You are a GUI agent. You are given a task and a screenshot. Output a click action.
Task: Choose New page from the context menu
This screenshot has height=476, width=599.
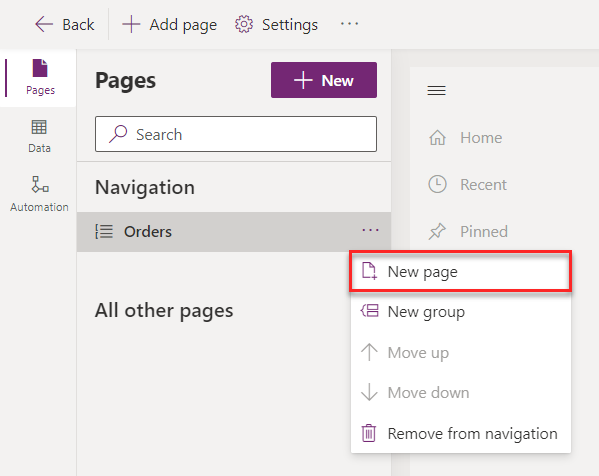461,272
